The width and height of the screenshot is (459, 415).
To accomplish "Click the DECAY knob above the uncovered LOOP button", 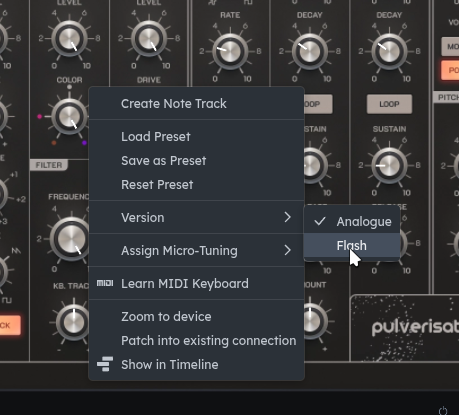I will [x=389, y=52].
